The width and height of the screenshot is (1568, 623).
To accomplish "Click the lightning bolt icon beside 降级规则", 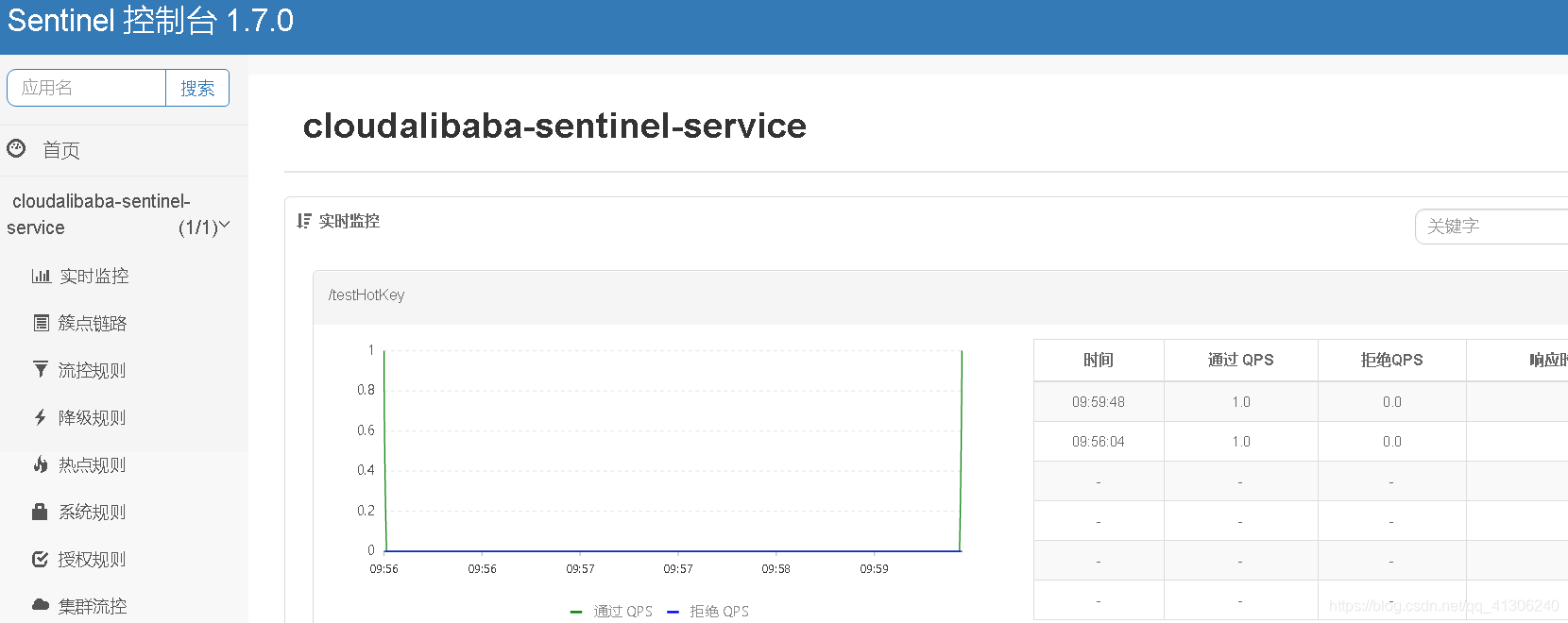I will click(x=41, y=417).
